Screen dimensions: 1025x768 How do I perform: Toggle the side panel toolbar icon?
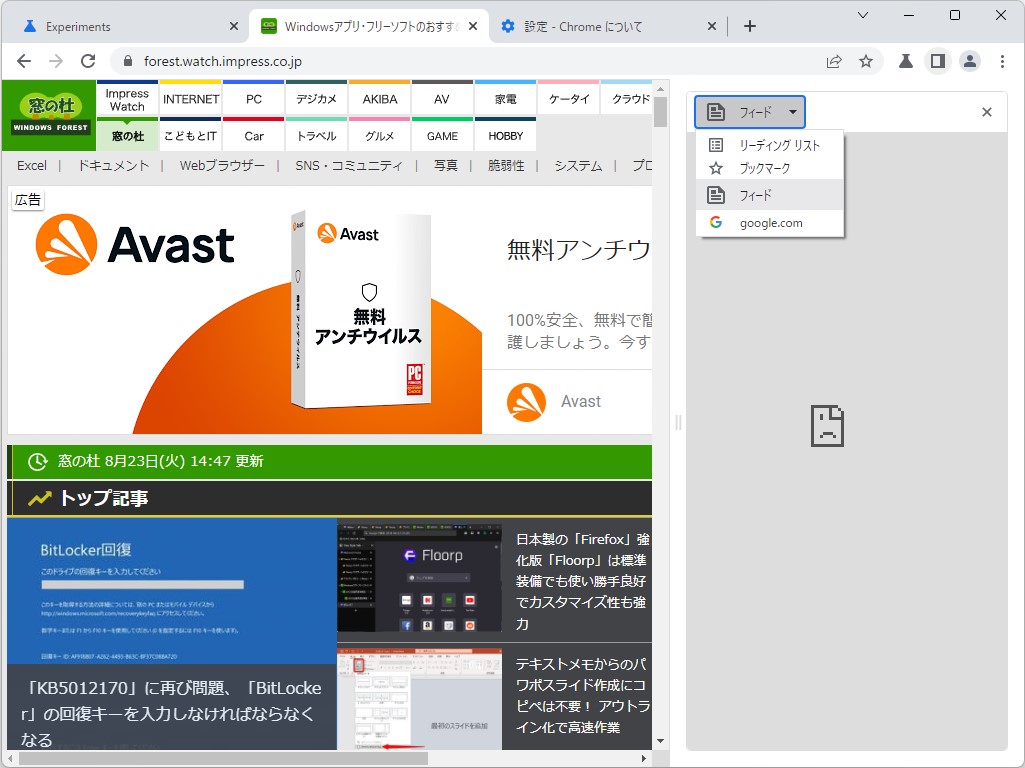937,61
